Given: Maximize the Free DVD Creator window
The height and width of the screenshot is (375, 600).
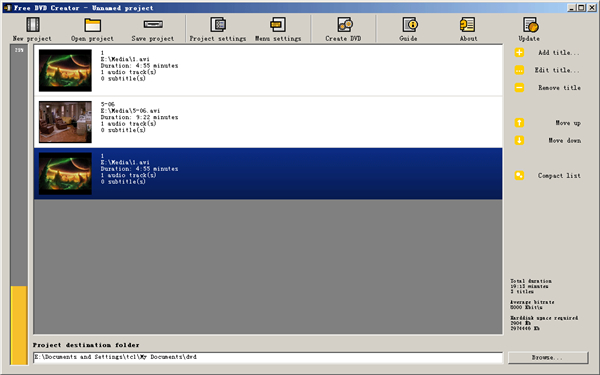Looking at the screenshot, I should point(581,8).
